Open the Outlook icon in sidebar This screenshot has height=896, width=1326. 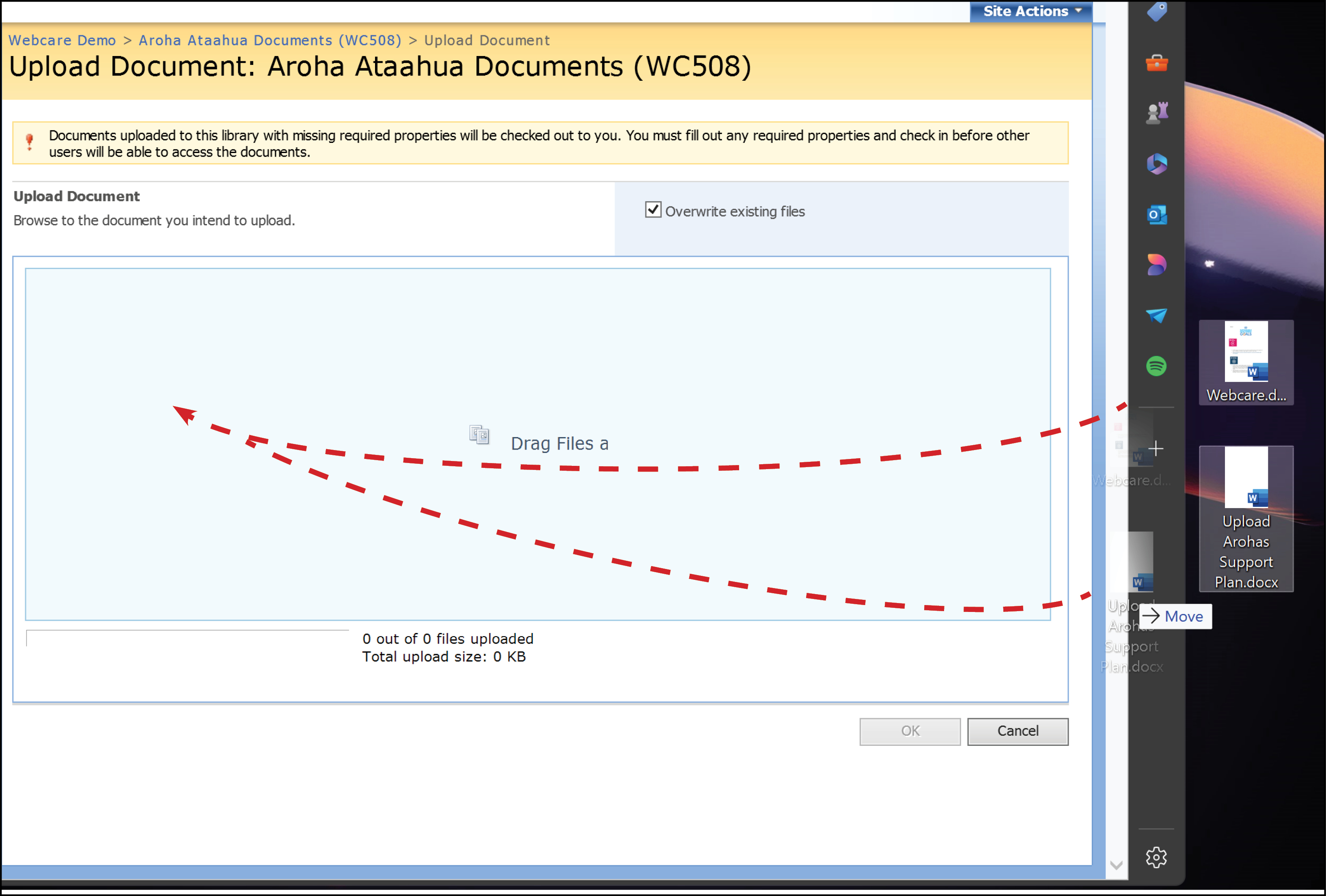click(1156, 215)
